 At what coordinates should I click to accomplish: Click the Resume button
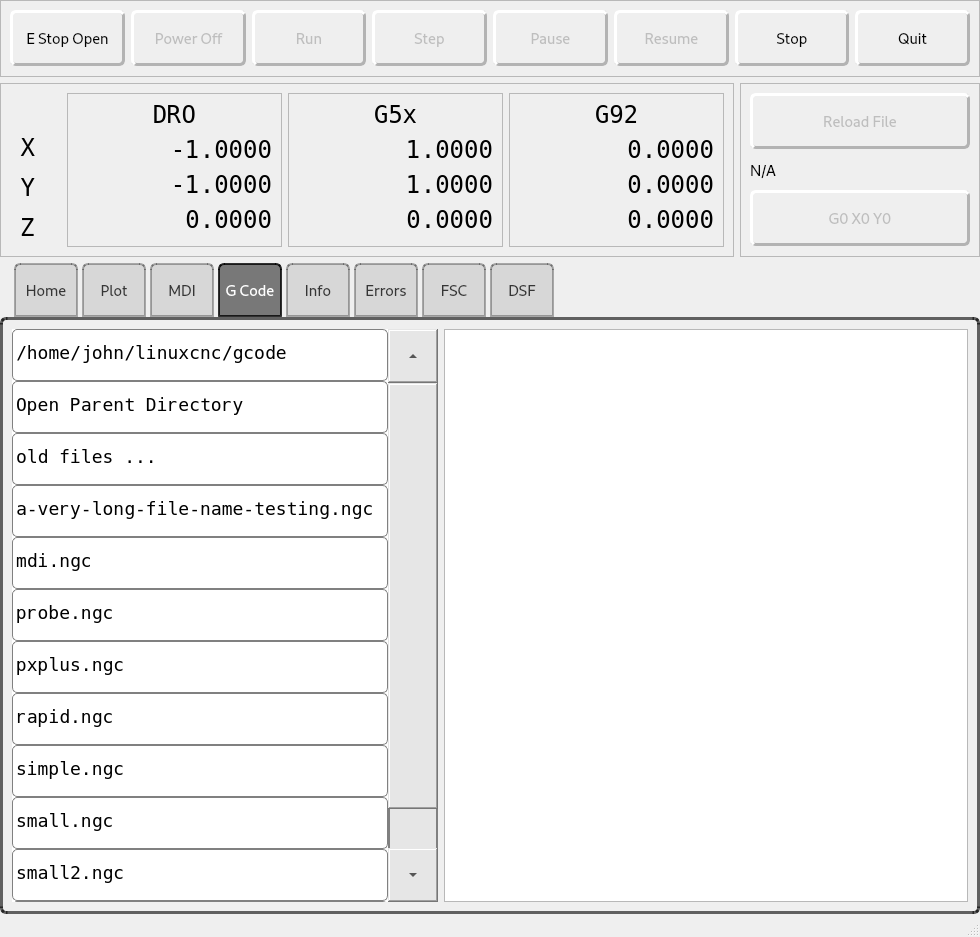[671, 39]
